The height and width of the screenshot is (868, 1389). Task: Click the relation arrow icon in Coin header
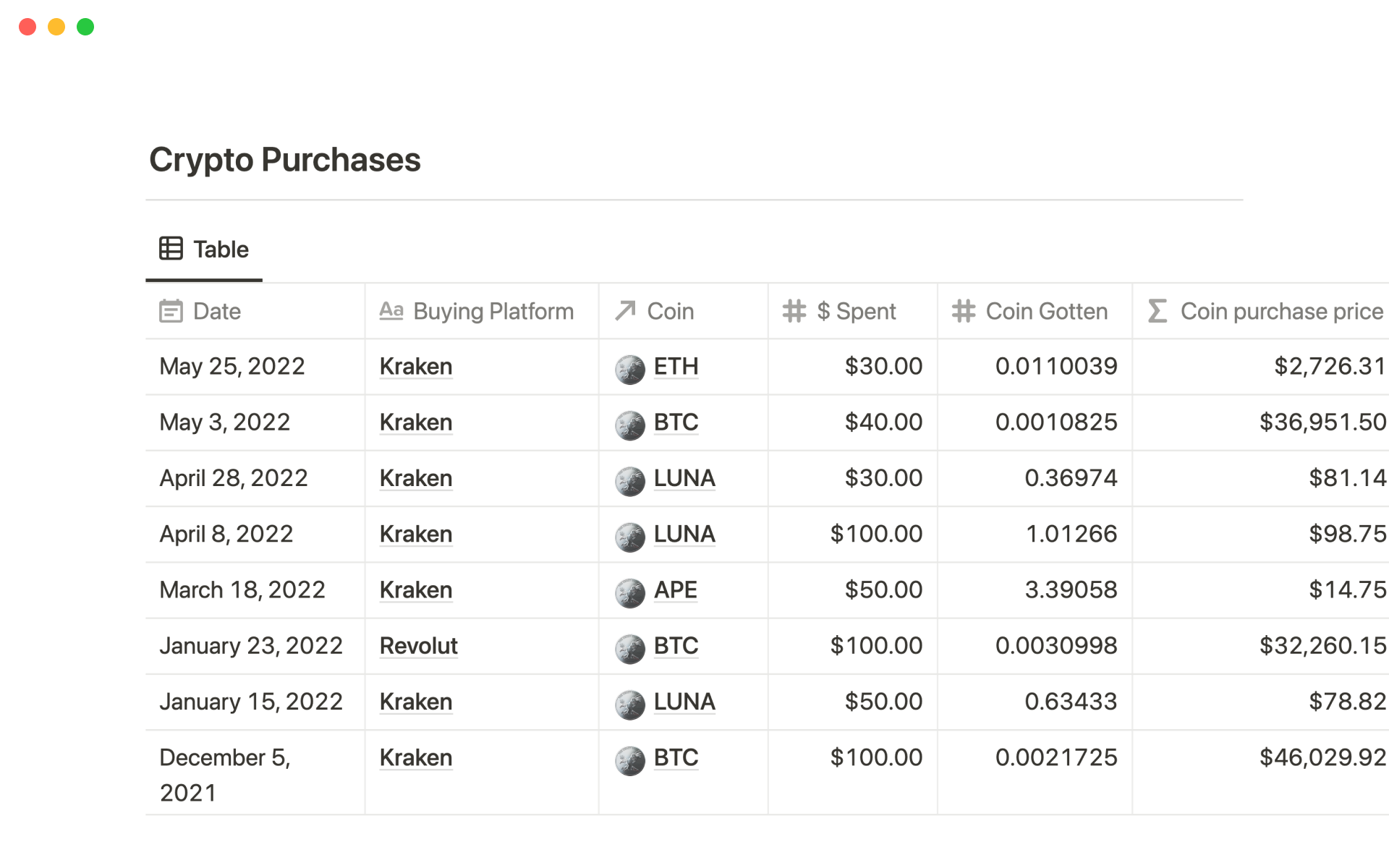[625, 311]
